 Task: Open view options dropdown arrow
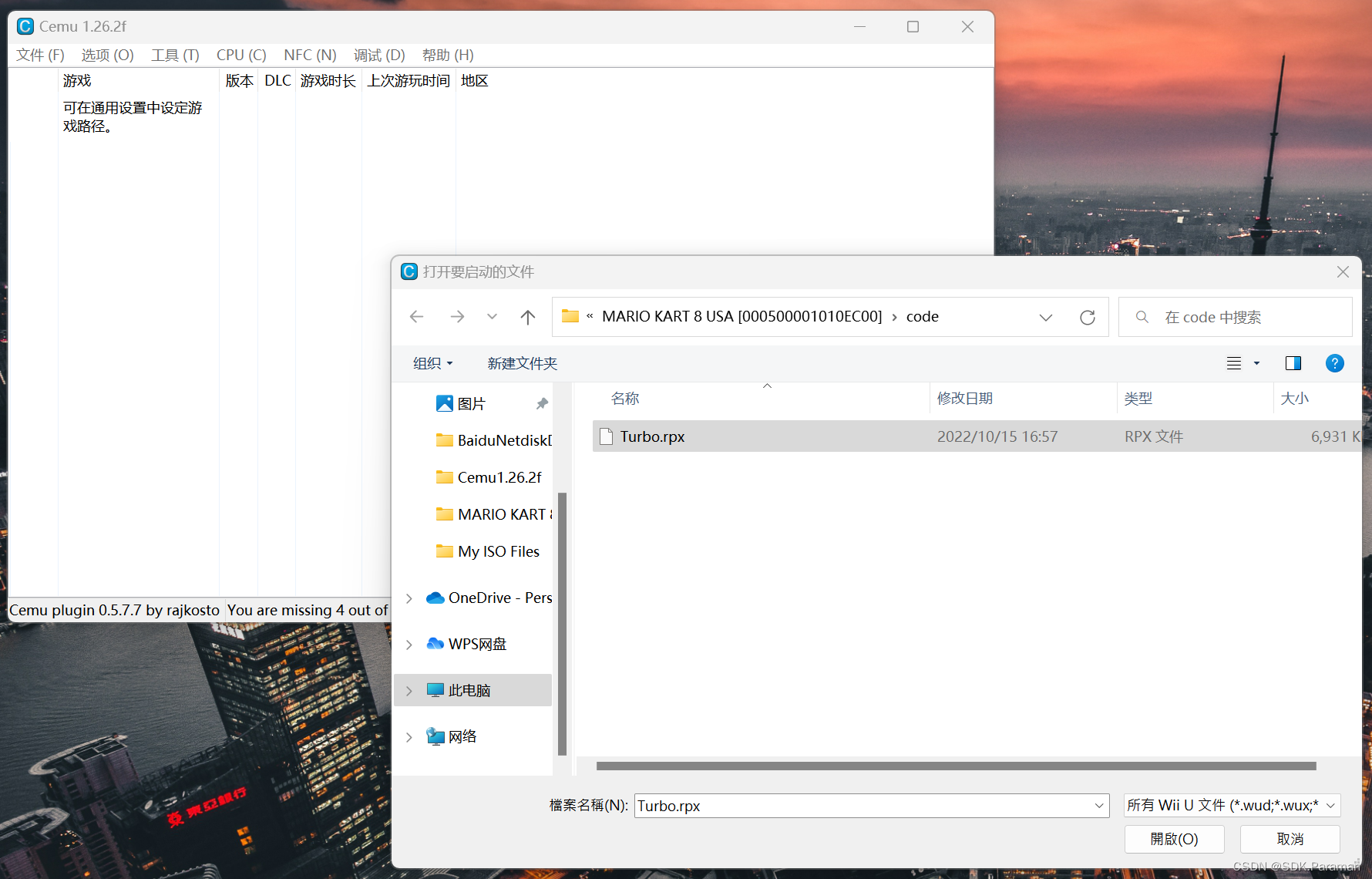1257,363
